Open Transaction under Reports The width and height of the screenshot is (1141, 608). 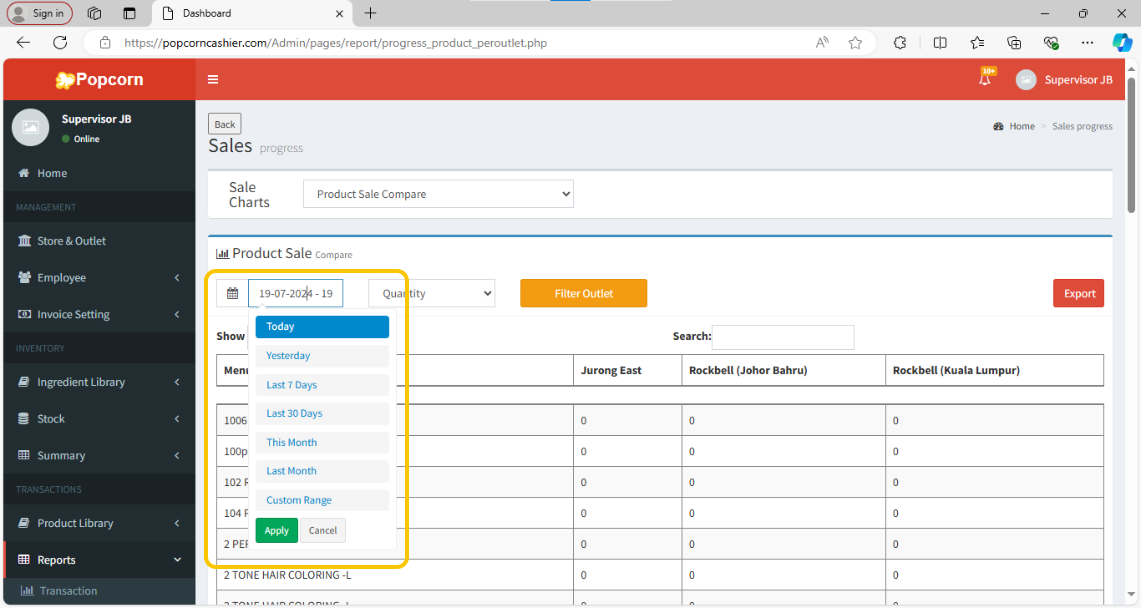[99, 591]
